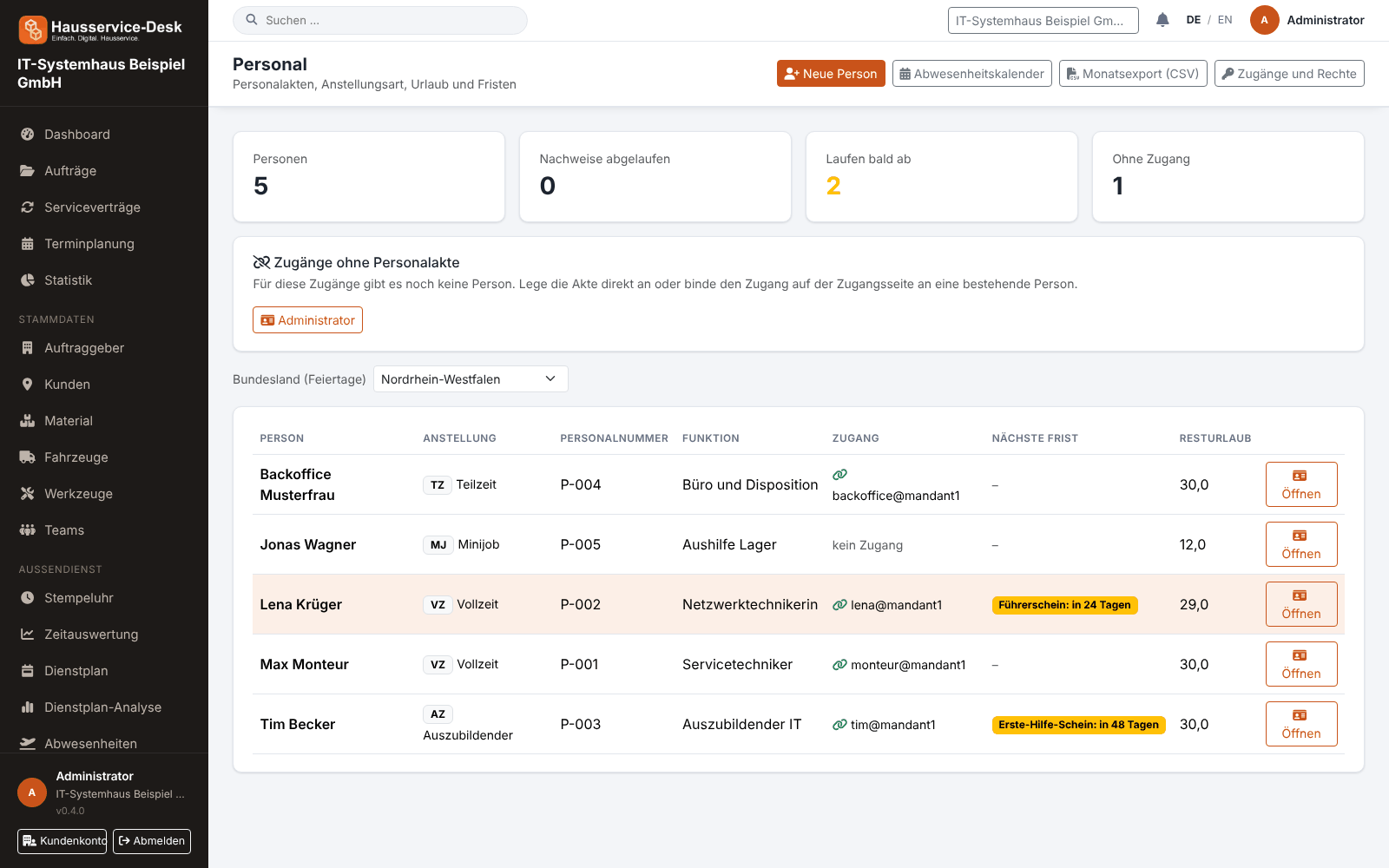Export Monatsexport (CSV)
The image size is (1389, 868).
[1133, 74]
